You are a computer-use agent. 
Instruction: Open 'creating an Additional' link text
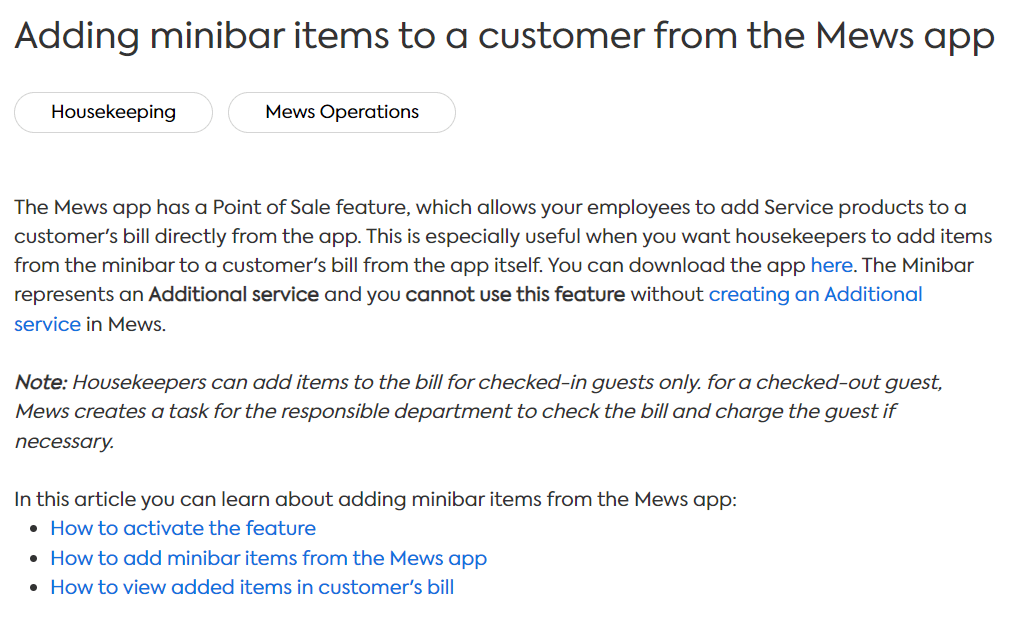click(x=815, y=295)
